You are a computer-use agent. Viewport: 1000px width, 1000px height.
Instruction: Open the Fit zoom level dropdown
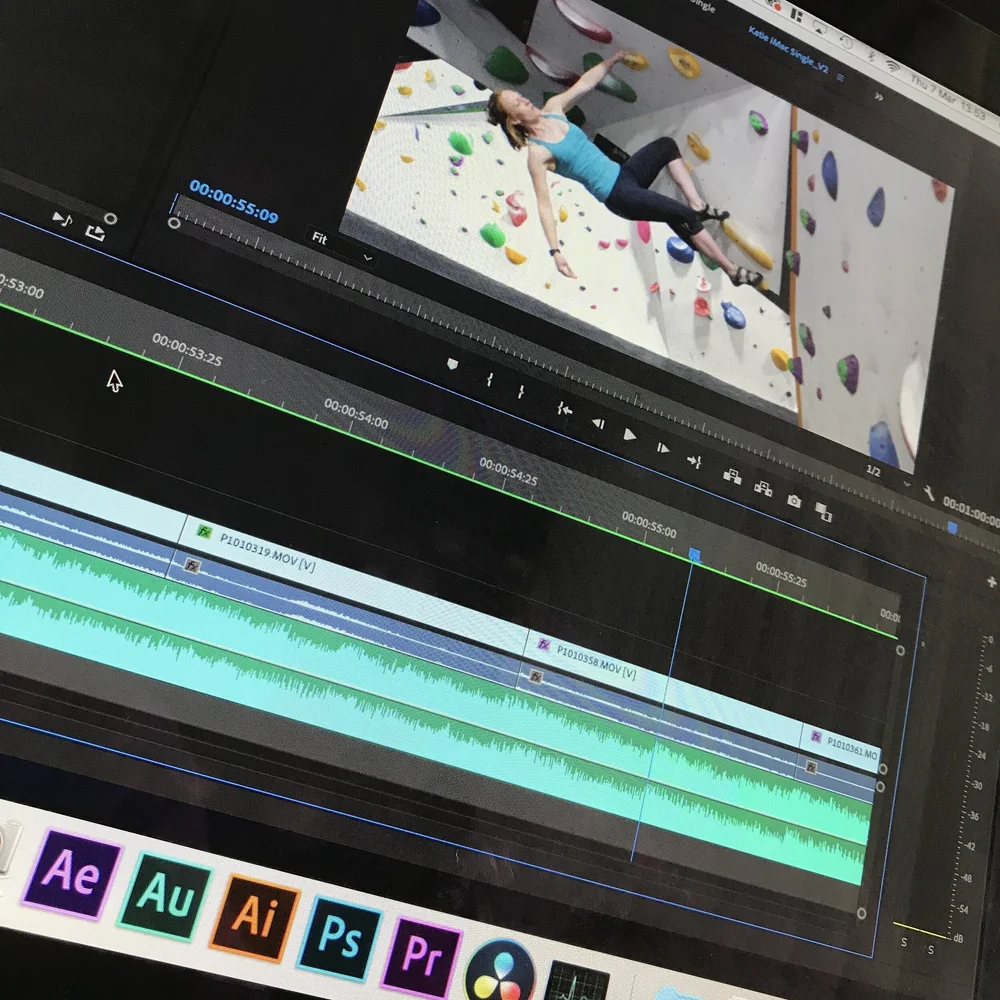click(x=342, y=247)
